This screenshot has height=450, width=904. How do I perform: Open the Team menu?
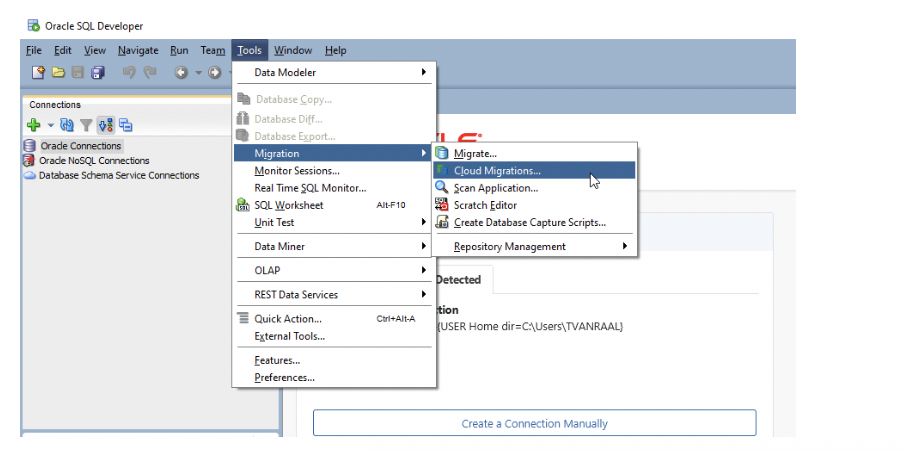(213, 51)
